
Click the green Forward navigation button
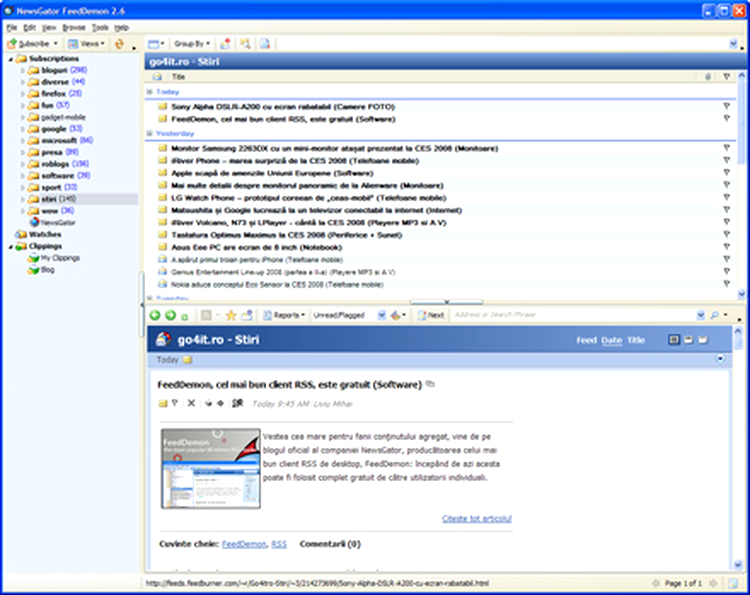point(170,315)
